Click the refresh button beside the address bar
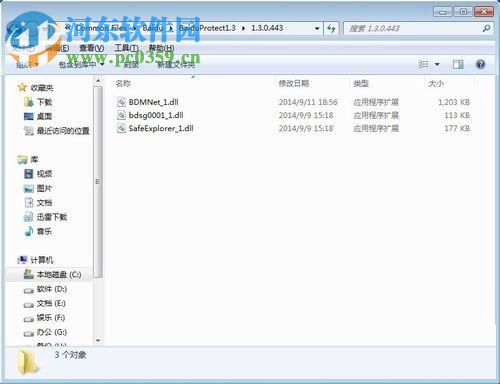This screenshot has width=500, height=384. click(x=331, y=28)
